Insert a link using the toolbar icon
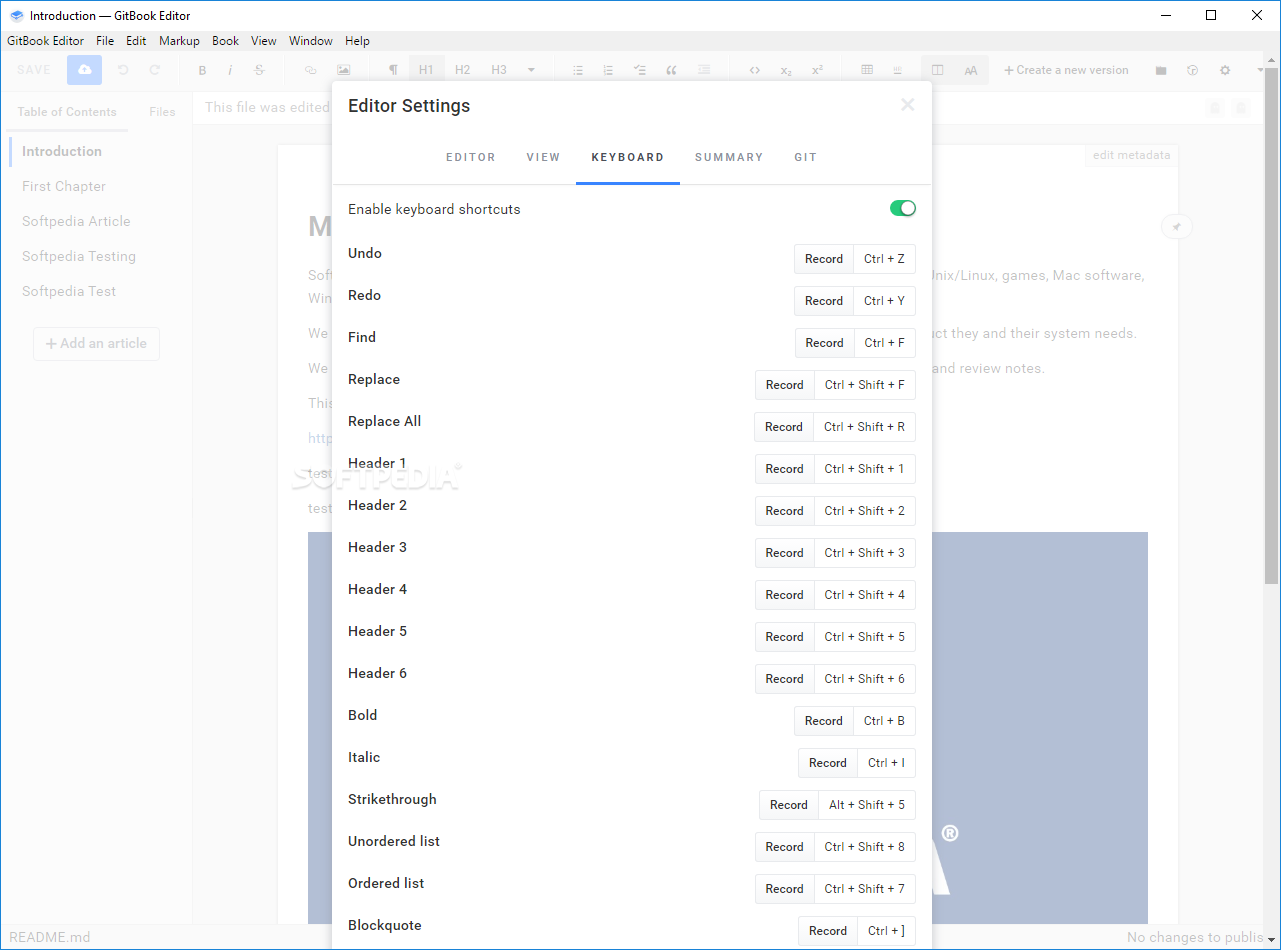This screenshot has width=1281, height=950. click(310, 70)
